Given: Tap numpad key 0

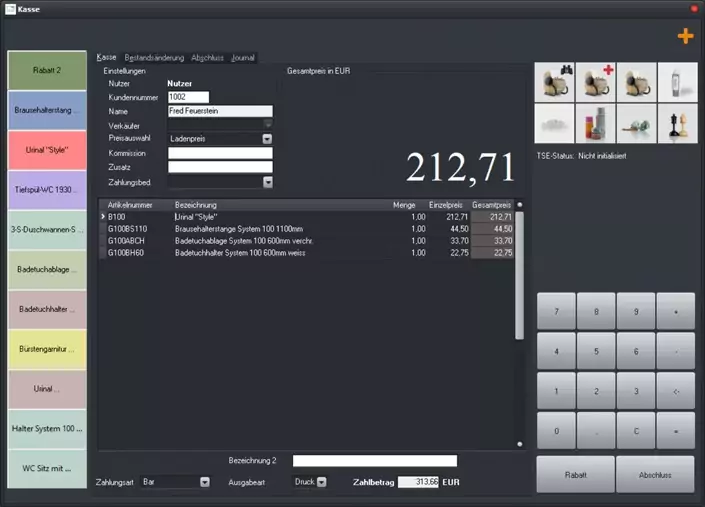Looking at the screenshot, I should [556, 431].
